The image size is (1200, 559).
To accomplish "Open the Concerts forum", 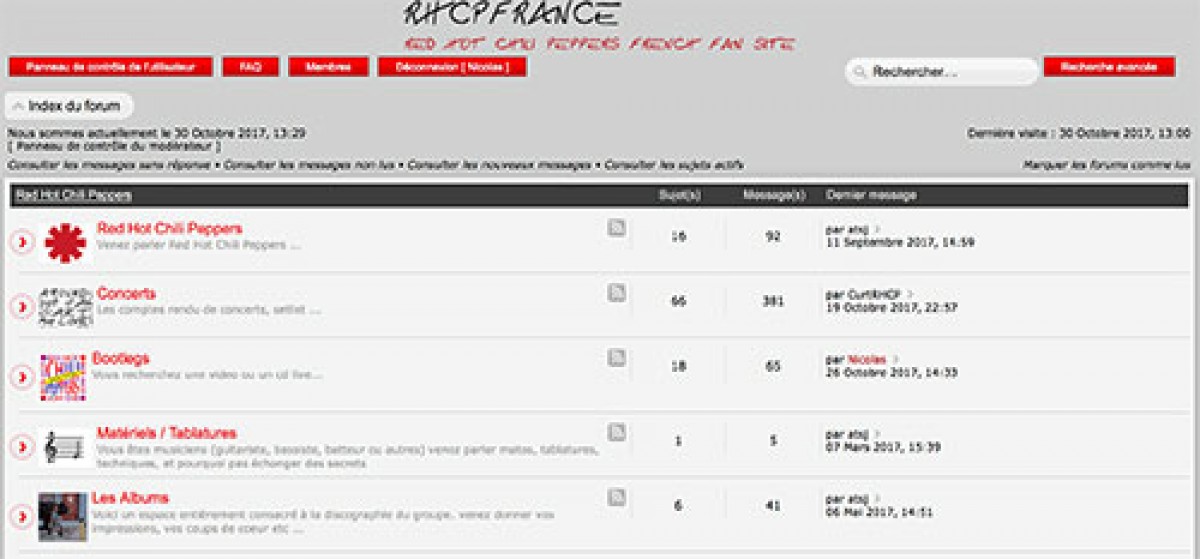I will pyautogui.click(x=126, y=294).
